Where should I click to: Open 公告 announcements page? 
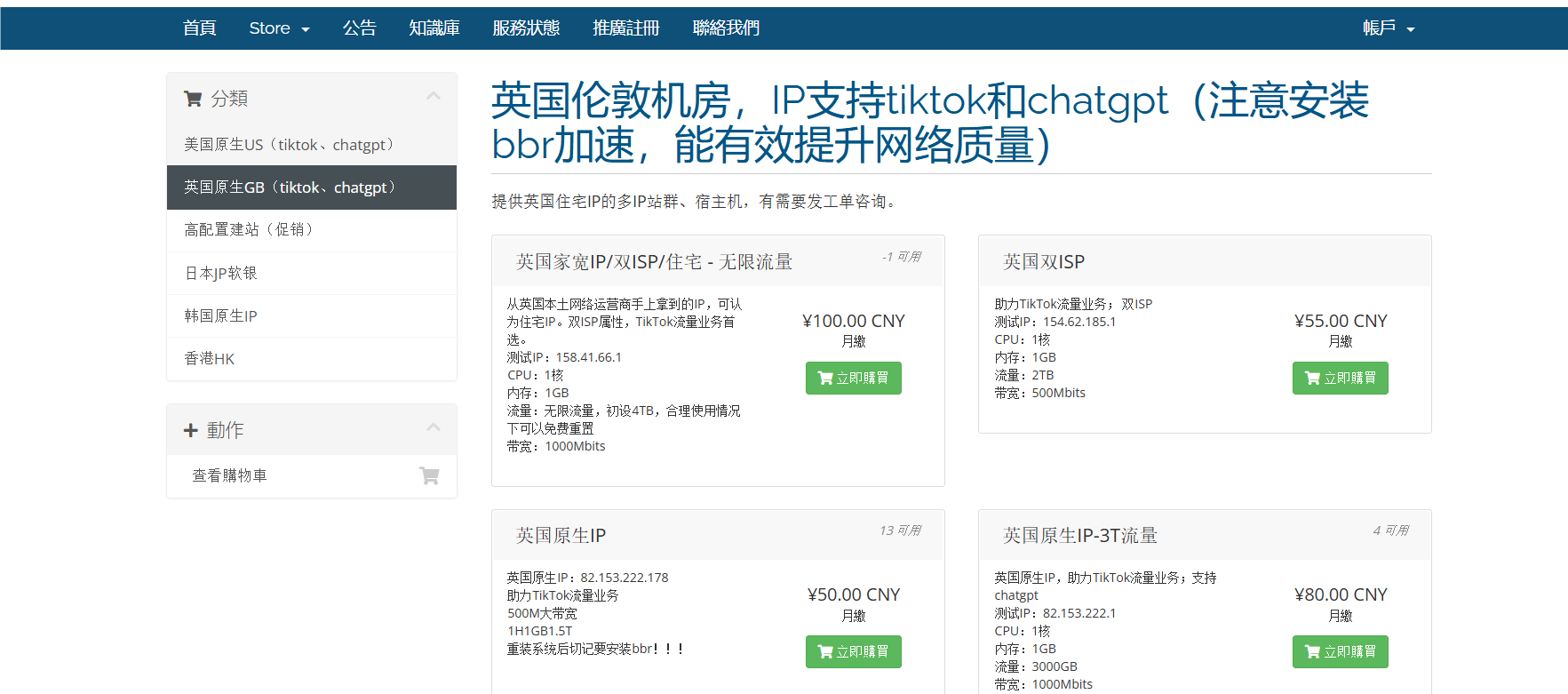pos(360,28)
